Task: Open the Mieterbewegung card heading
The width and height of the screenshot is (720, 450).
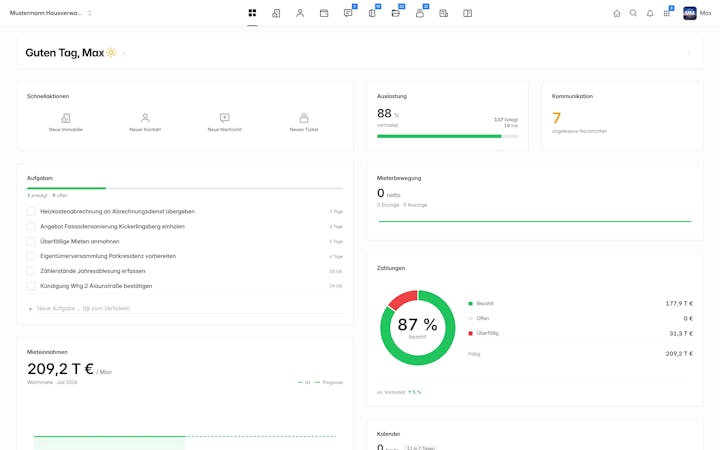Action: pos(399,178)
